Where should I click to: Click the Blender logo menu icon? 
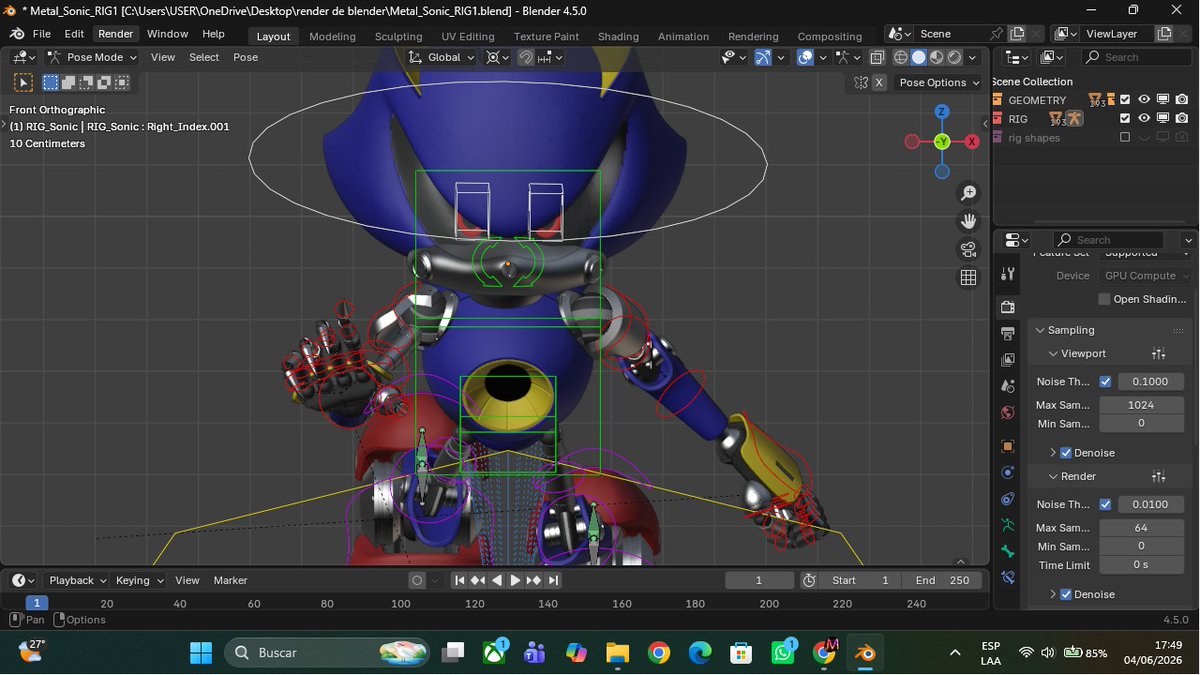17,34
